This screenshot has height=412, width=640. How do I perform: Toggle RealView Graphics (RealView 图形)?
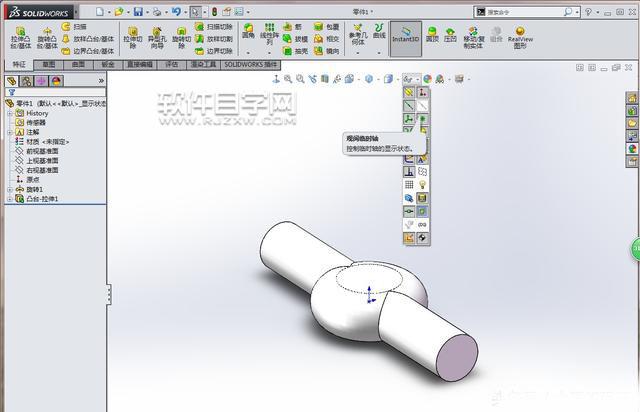pyautogui.click(x=520, y=38)
